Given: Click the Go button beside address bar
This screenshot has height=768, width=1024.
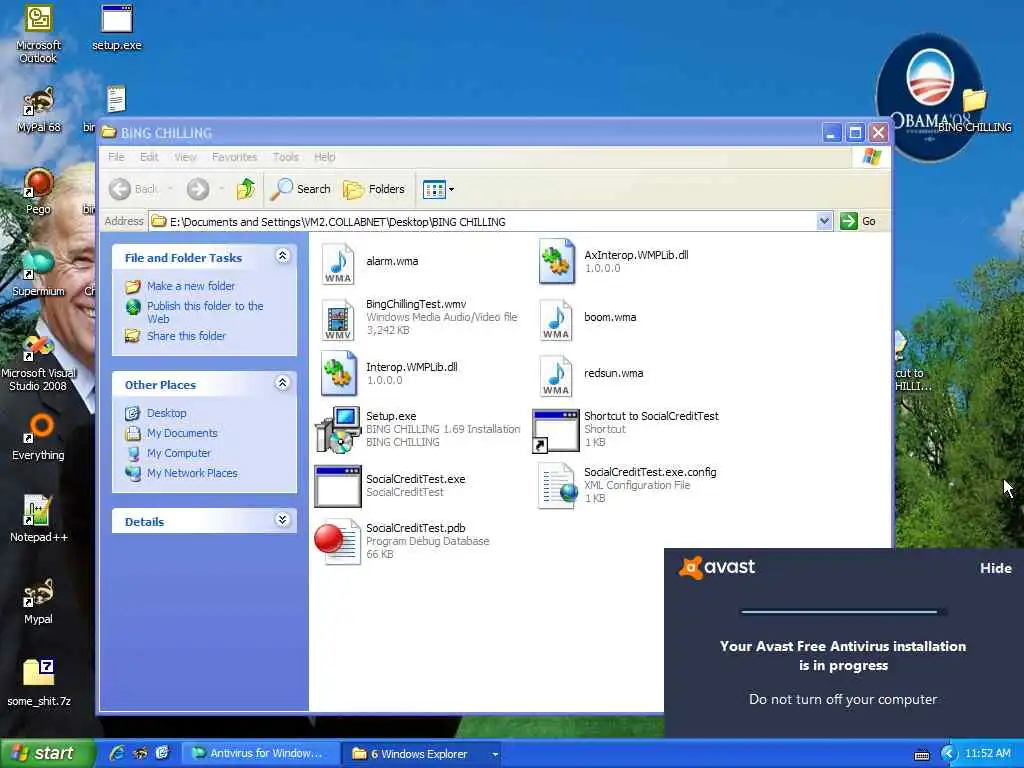Looking at the screenshot, I should click(858, 221).
